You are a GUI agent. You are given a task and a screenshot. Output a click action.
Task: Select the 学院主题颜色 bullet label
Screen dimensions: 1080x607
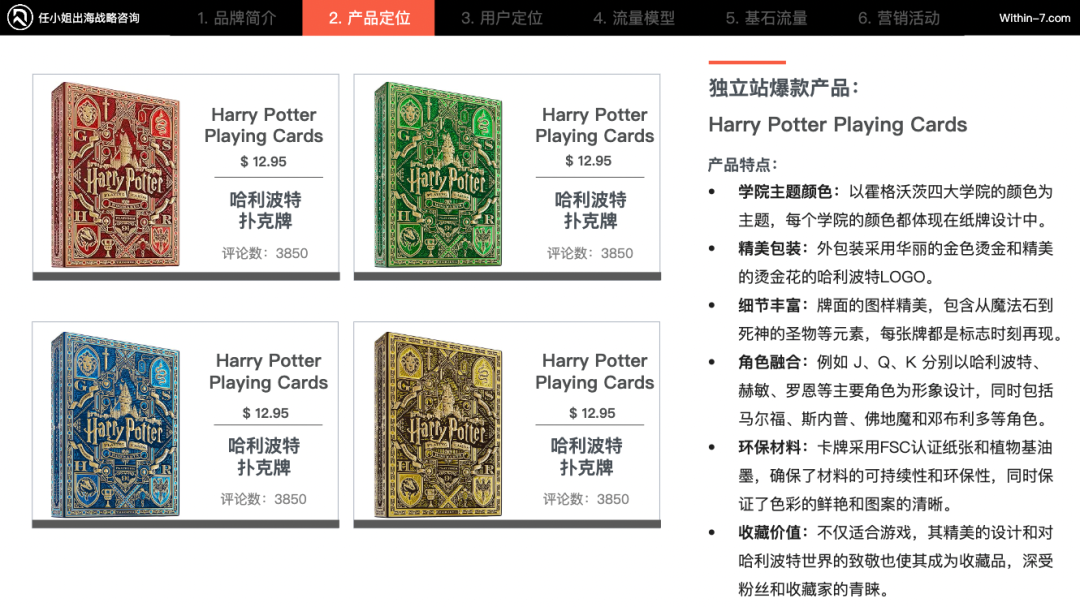(x=788, y=192)
